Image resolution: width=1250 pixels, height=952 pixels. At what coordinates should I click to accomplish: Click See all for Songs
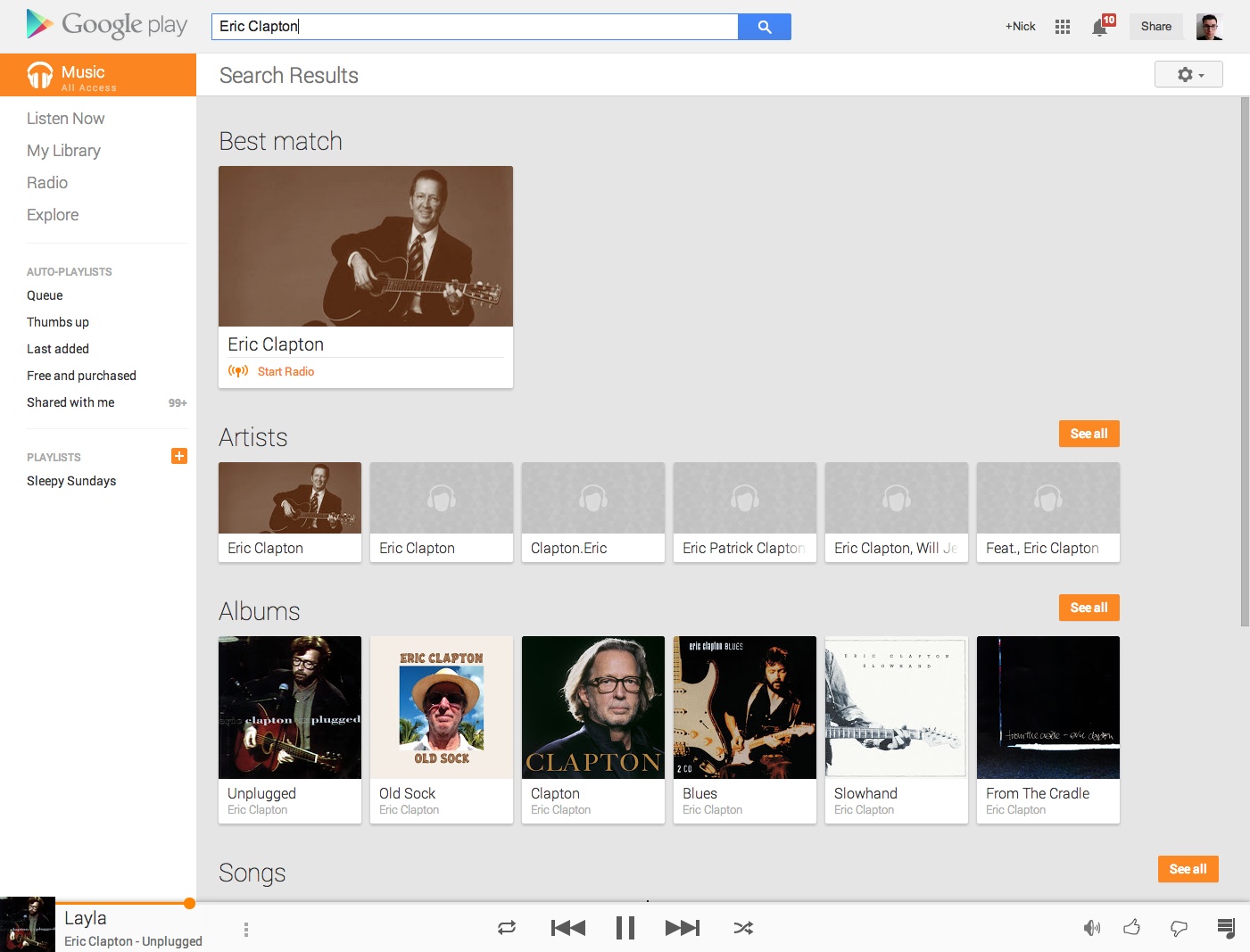[x=1188, y=869]
